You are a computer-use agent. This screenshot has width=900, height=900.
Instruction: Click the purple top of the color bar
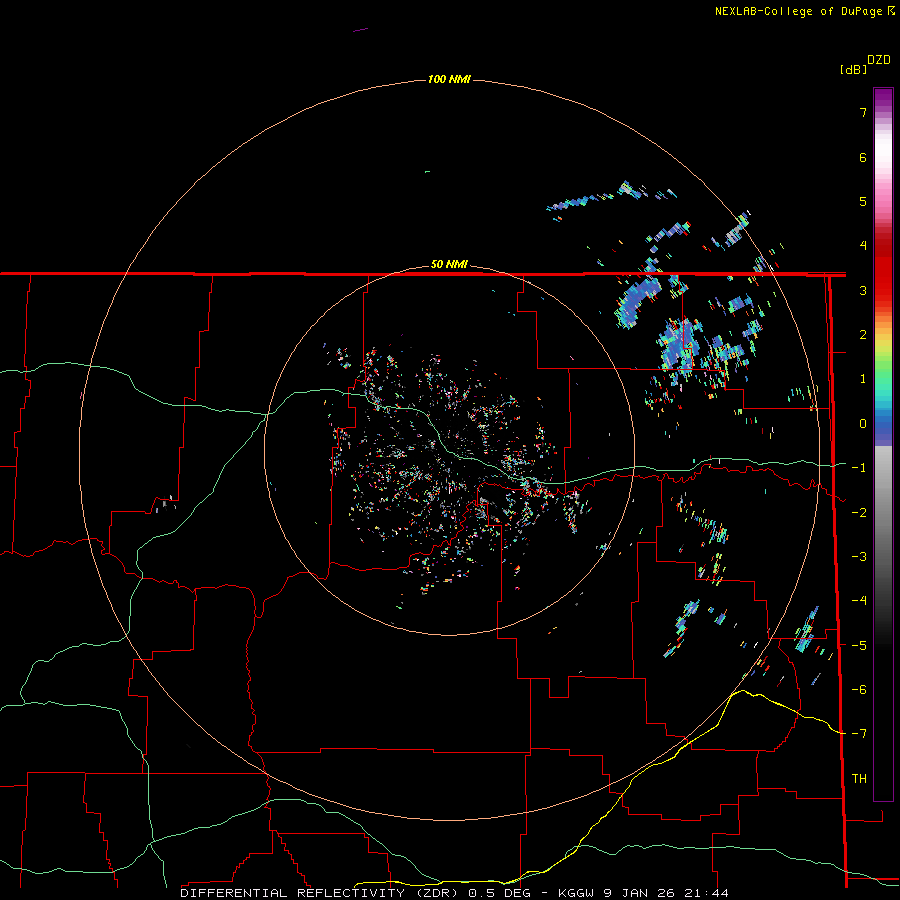point(883,99)
